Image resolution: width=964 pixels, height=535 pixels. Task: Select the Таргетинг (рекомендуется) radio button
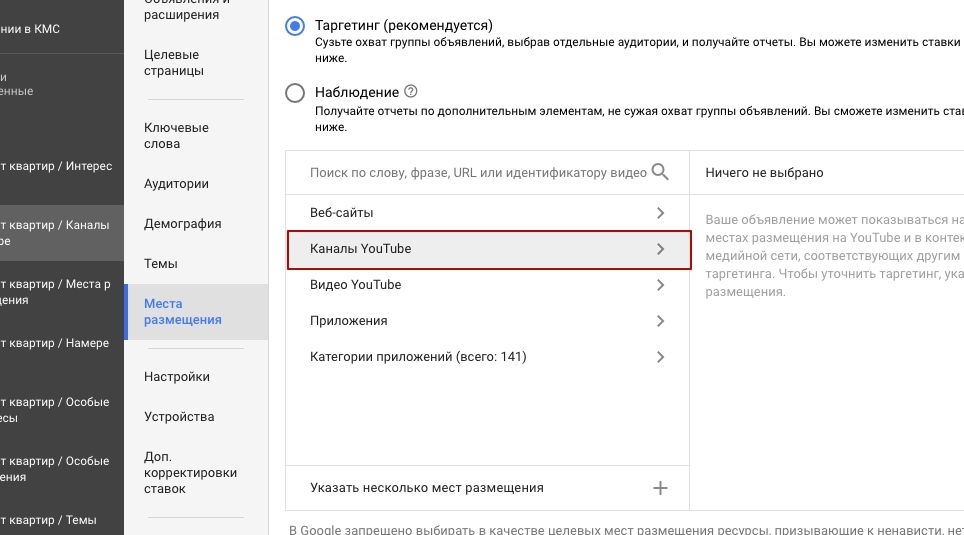[295, 26]
